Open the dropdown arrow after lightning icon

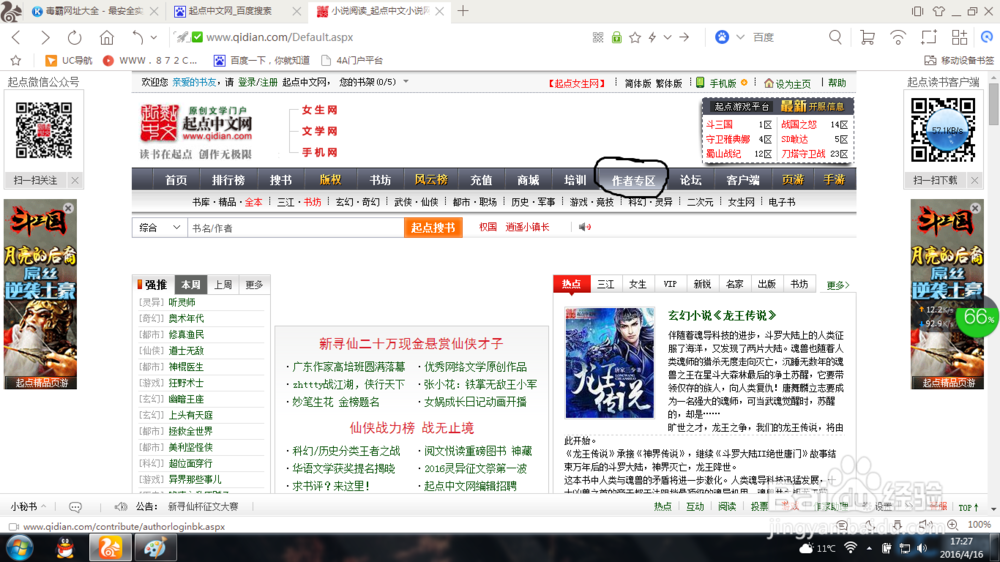point(667,38)
